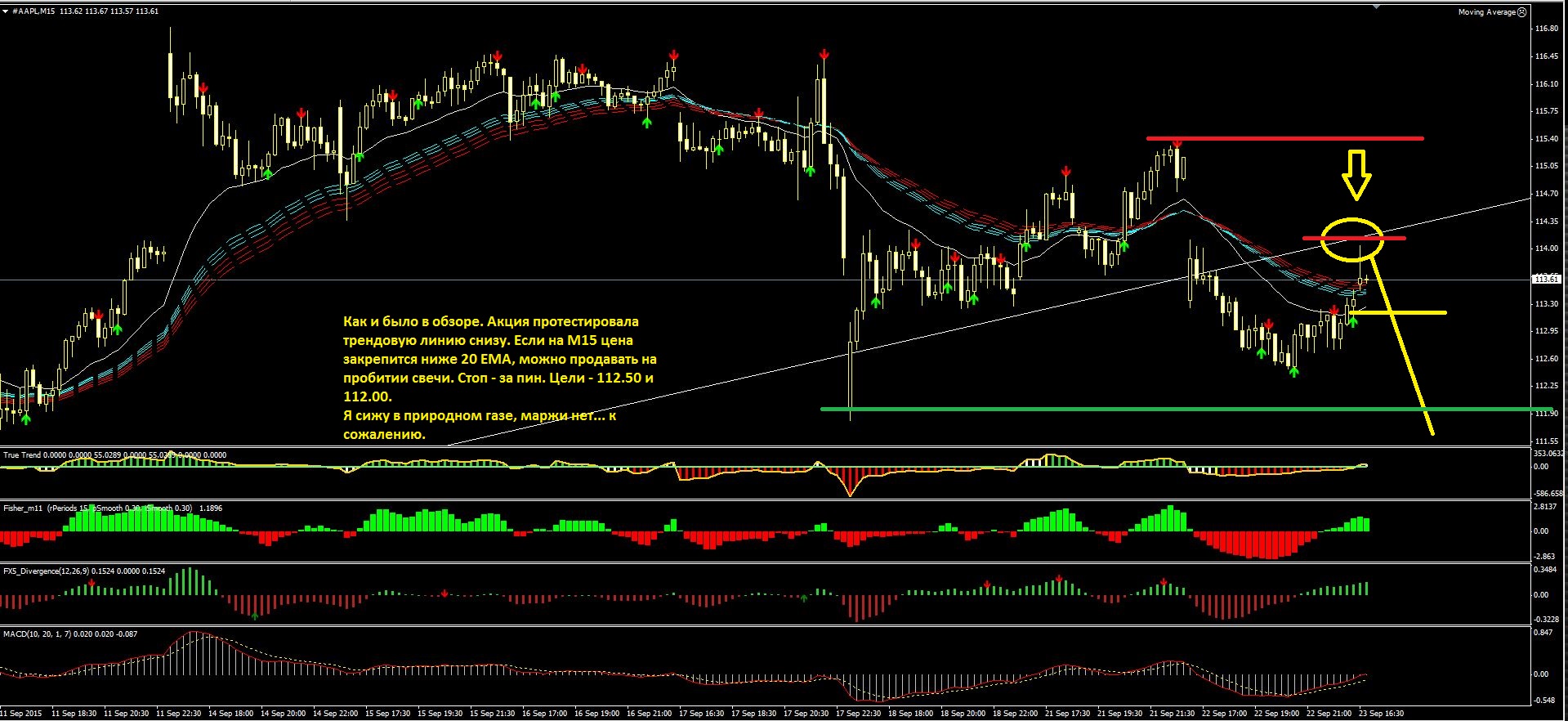Viewport: 1568px width, 721px height.
Task: Click the 21 Sep 21:30 time label
Action: pos(1173,714)
